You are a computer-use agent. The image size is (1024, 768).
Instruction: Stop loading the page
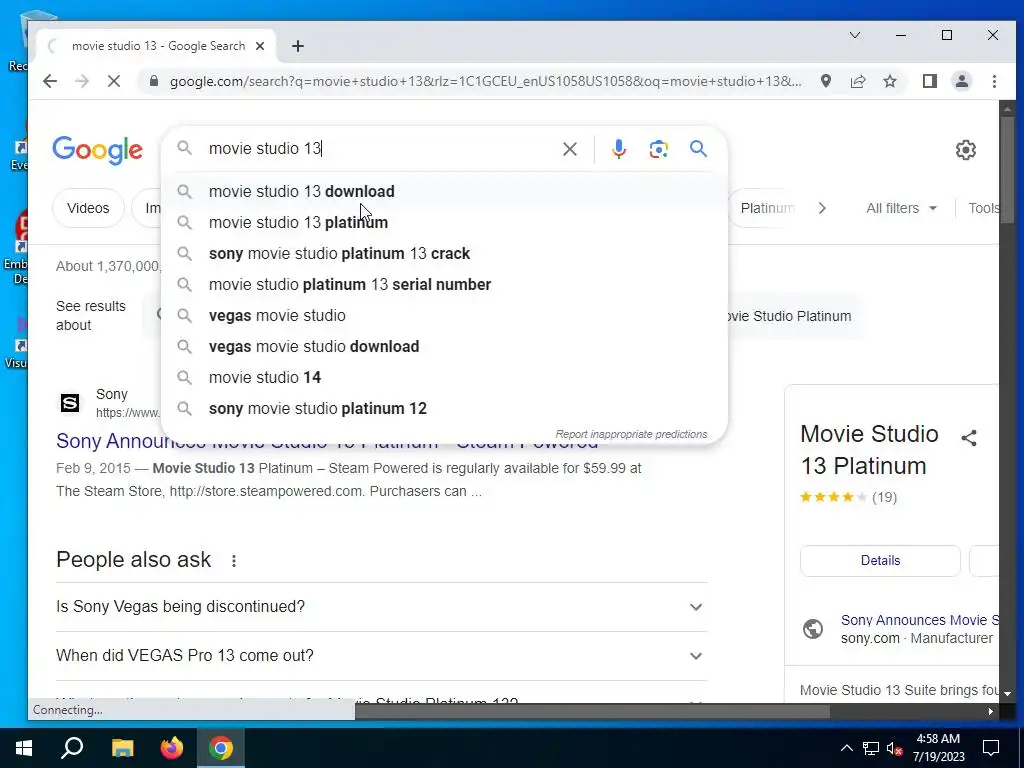coord(114,81)
